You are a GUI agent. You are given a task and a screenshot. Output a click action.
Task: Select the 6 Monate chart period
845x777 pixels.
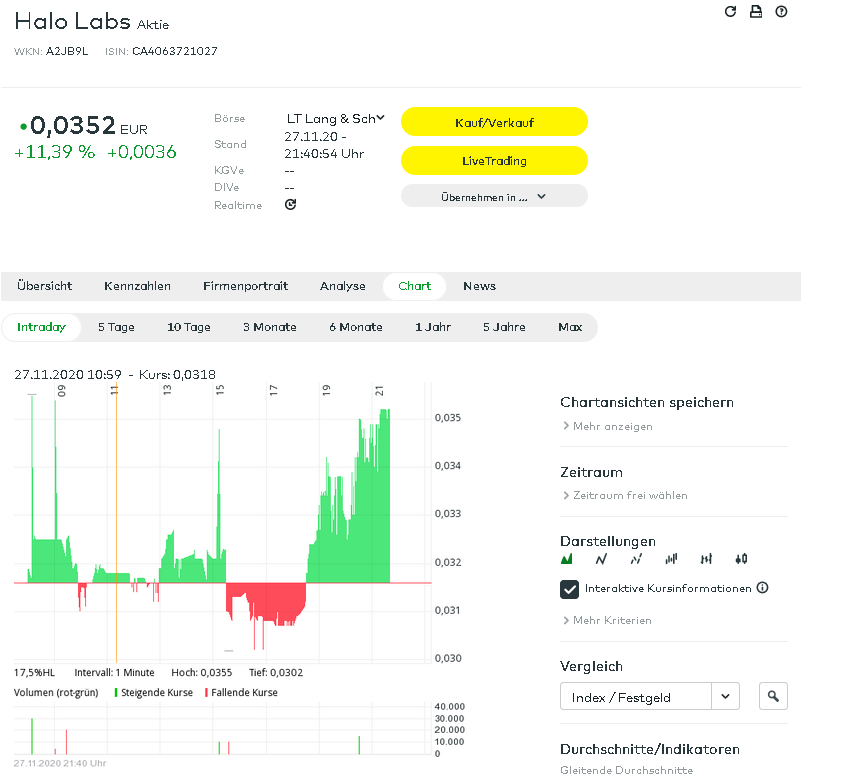(355, 326)
